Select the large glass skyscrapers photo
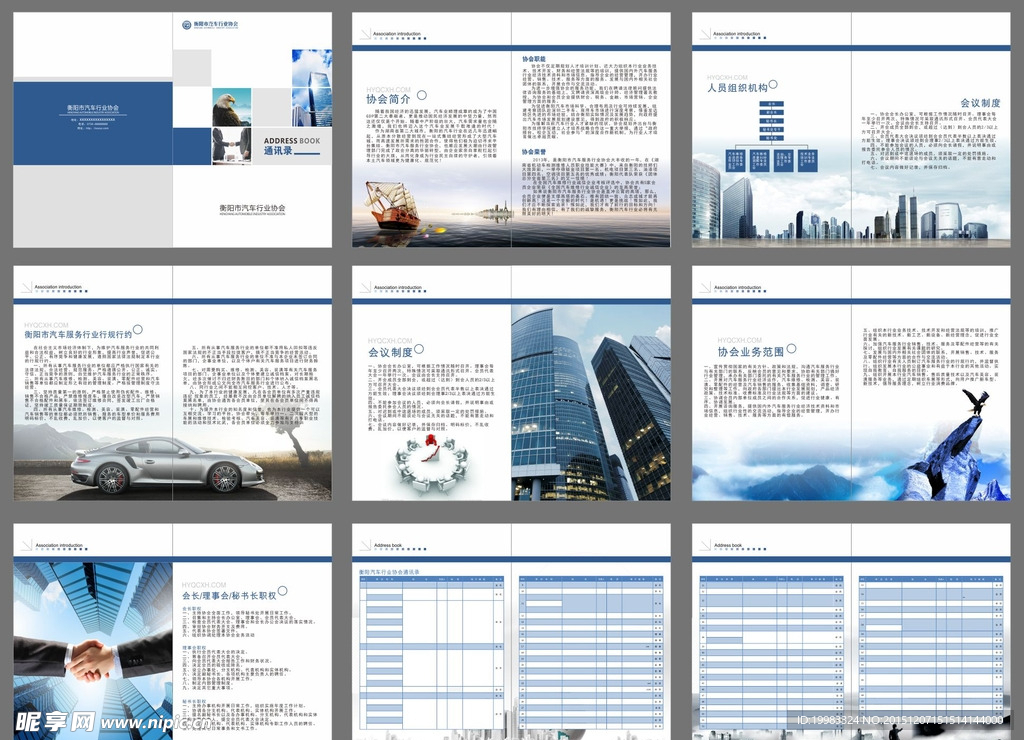Screen dimensions: 1024x740 (590, 402)
